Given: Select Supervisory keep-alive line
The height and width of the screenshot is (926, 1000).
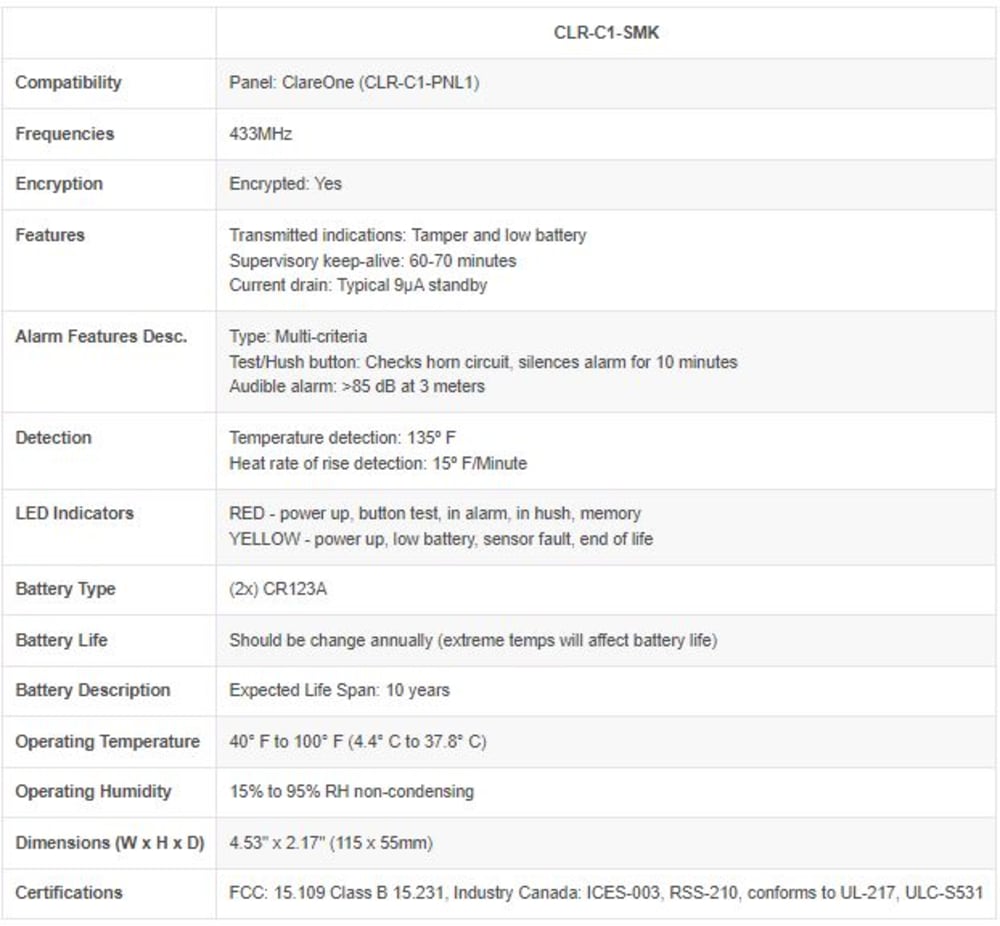Looking at the screenshot, I should 372,260.
